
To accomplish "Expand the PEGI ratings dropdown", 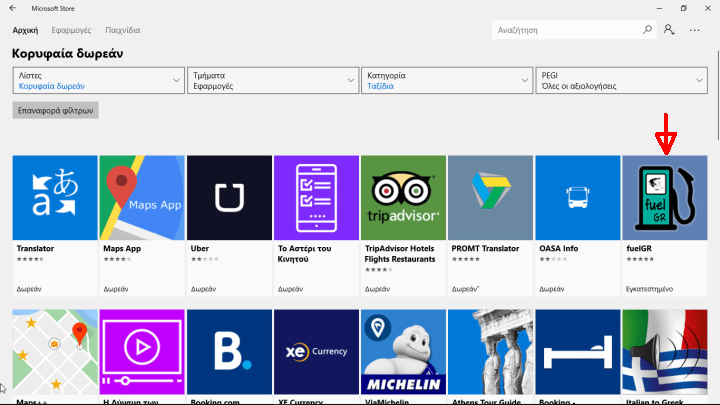I will 621,80.
